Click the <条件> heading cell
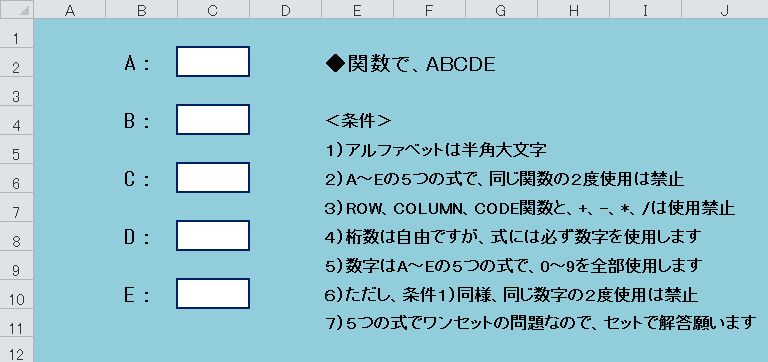768x362 pixels. (x=359, y=121)
